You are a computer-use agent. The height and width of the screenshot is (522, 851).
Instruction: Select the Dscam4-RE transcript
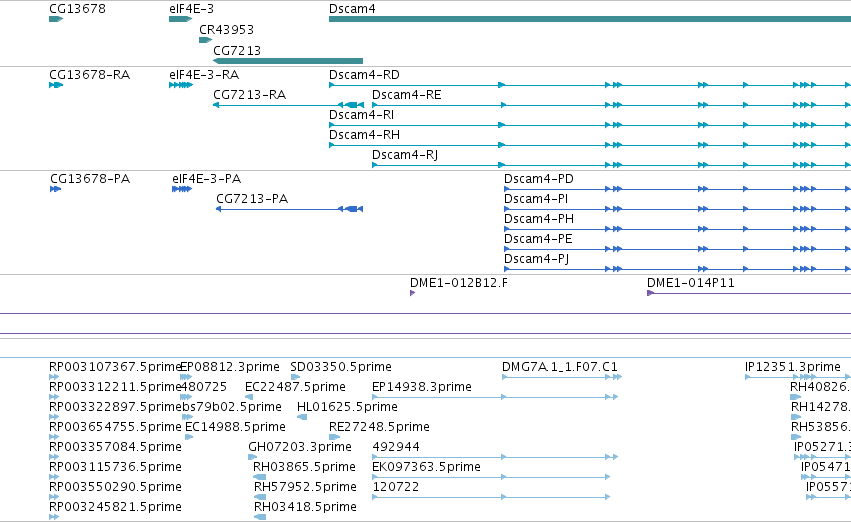407,94
